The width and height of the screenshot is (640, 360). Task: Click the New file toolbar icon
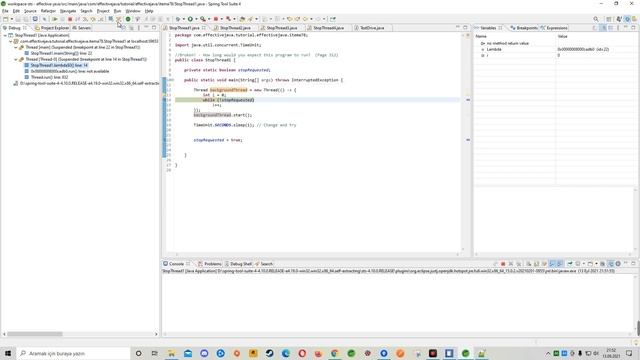[x=6, y=19]
